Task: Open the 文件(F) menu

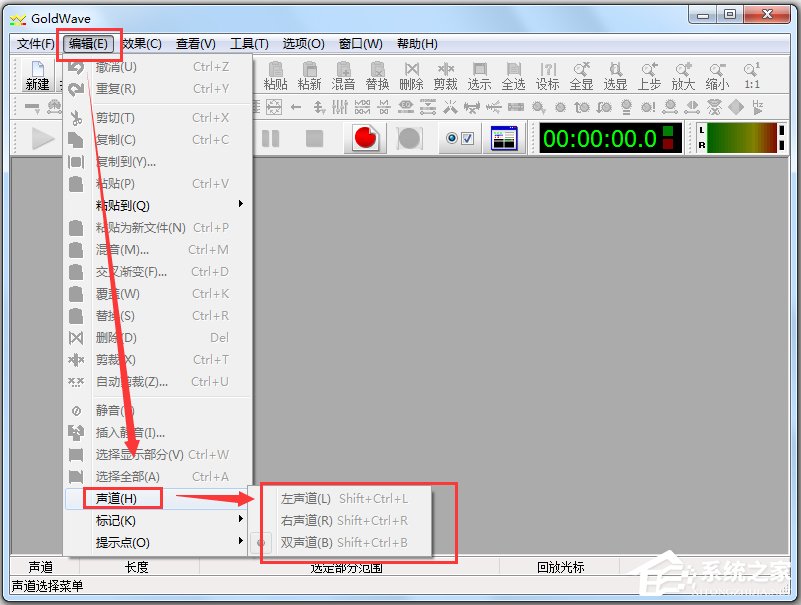Action: point(35,44)
